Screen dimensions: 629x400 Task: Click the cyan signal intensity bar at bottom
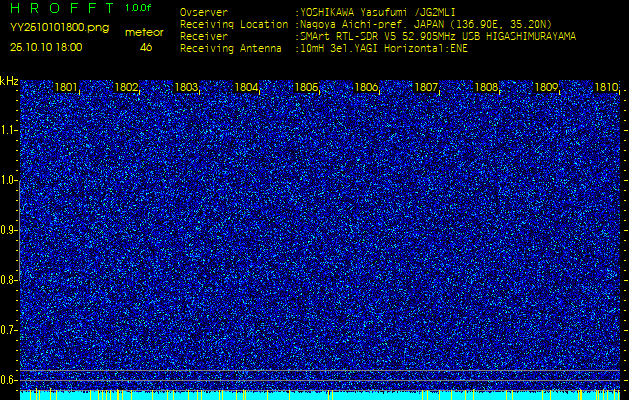[320, 395]
